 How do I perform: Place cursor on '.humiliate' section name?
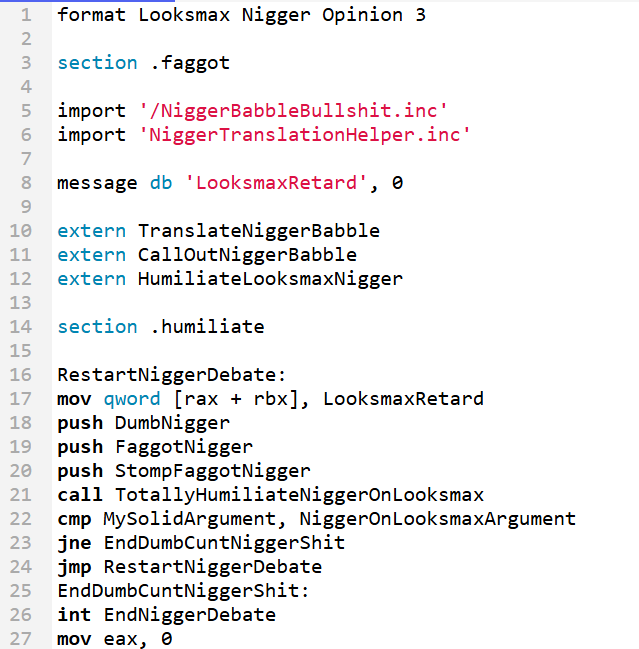pos(208,327)
